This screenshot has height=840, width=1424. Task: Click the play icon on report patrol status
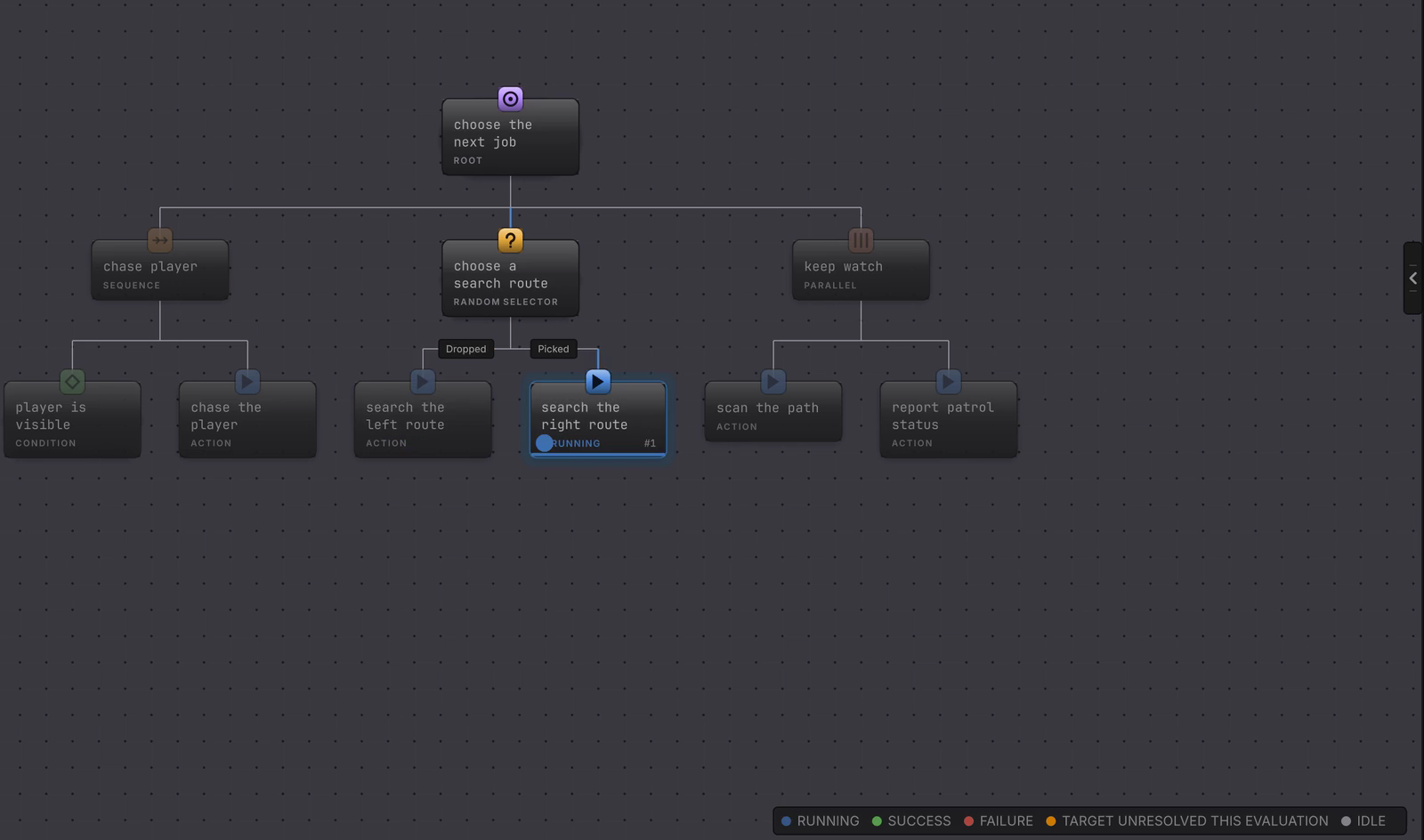tap(949, 382)
